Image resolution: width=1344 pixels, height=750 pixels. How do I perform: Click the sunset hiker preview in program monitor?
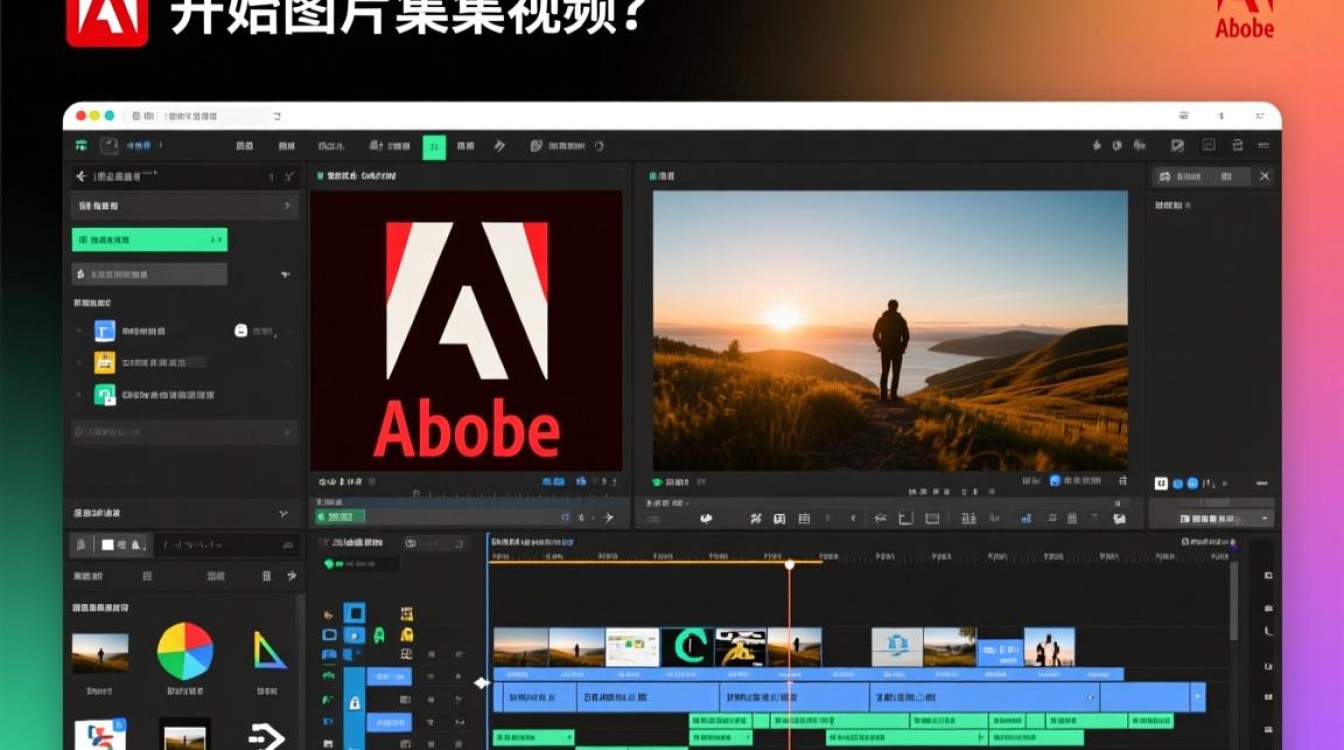(890, 331)
